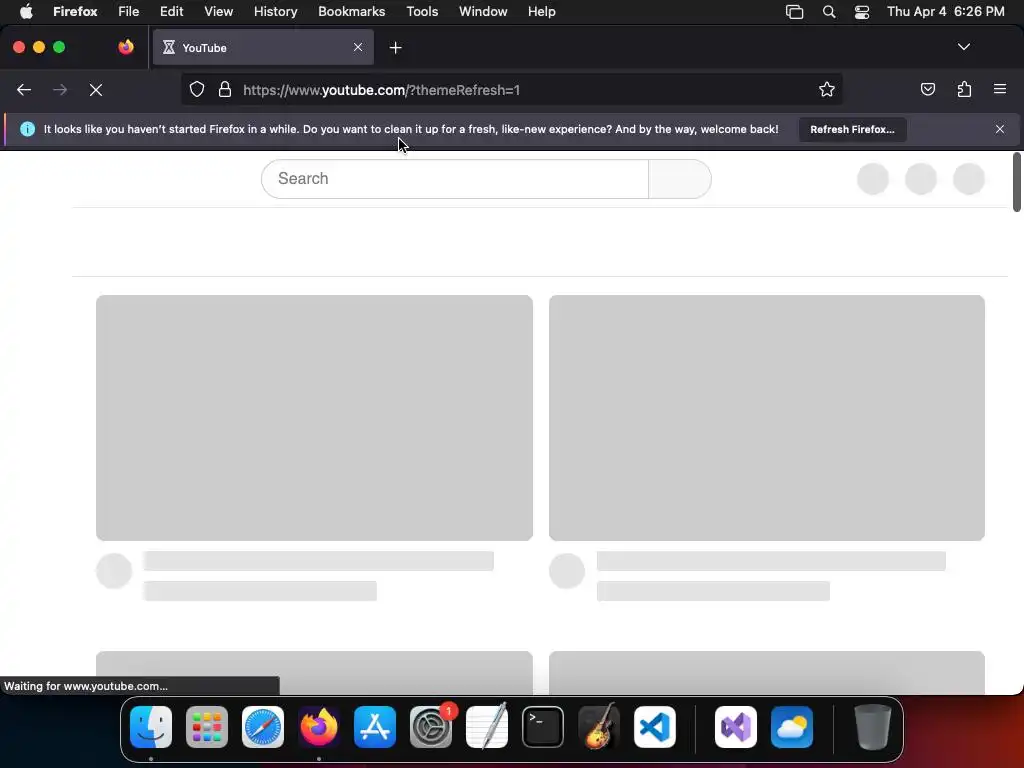This screenshot has width=1024, height=768.
Task: Open the History menu
Action: click(276, 12)
